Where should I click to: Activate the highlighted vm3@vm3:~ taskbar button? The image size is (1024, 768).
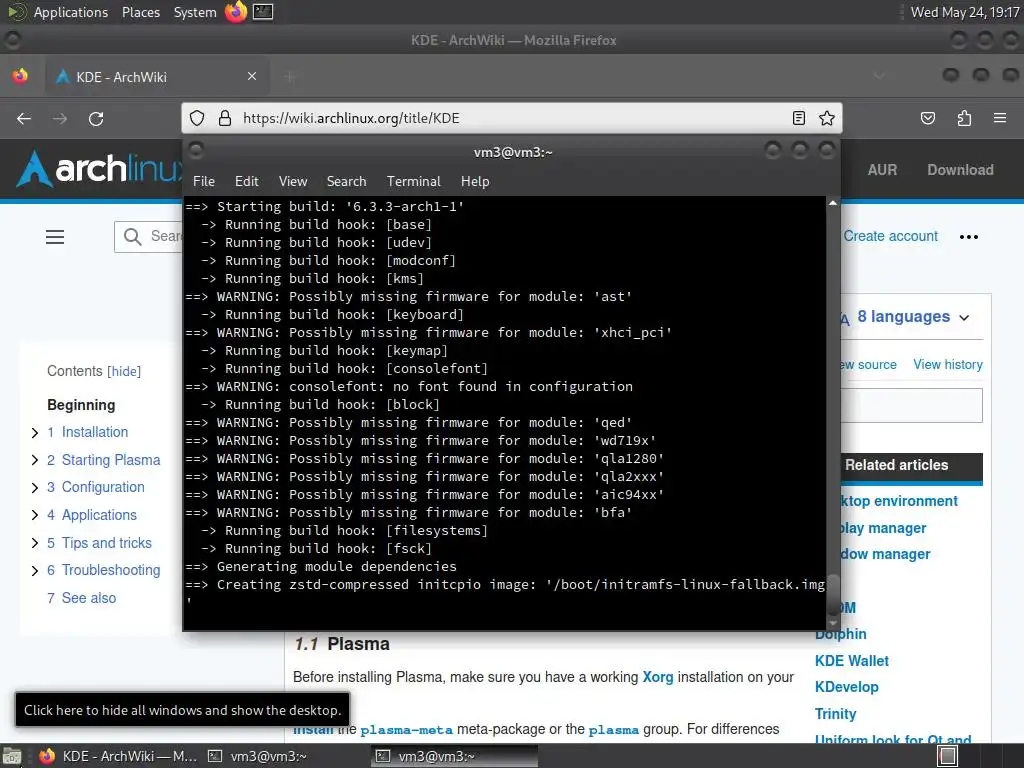click(x=455, y=756)
